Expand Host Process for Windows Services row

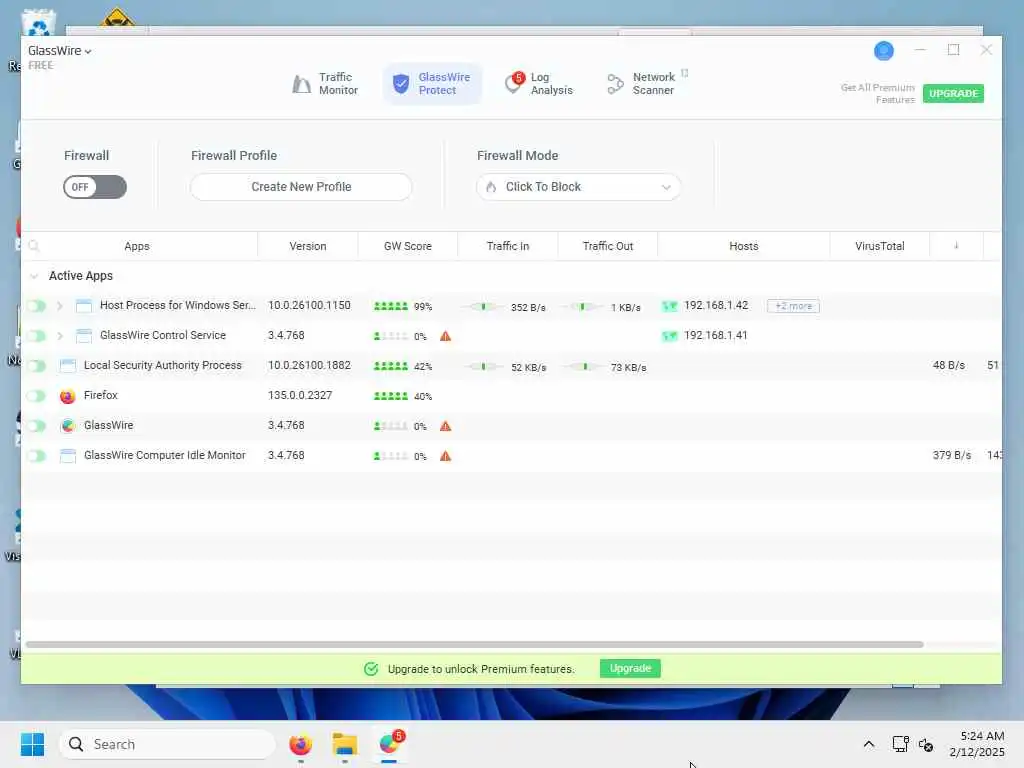click(60, 306)
